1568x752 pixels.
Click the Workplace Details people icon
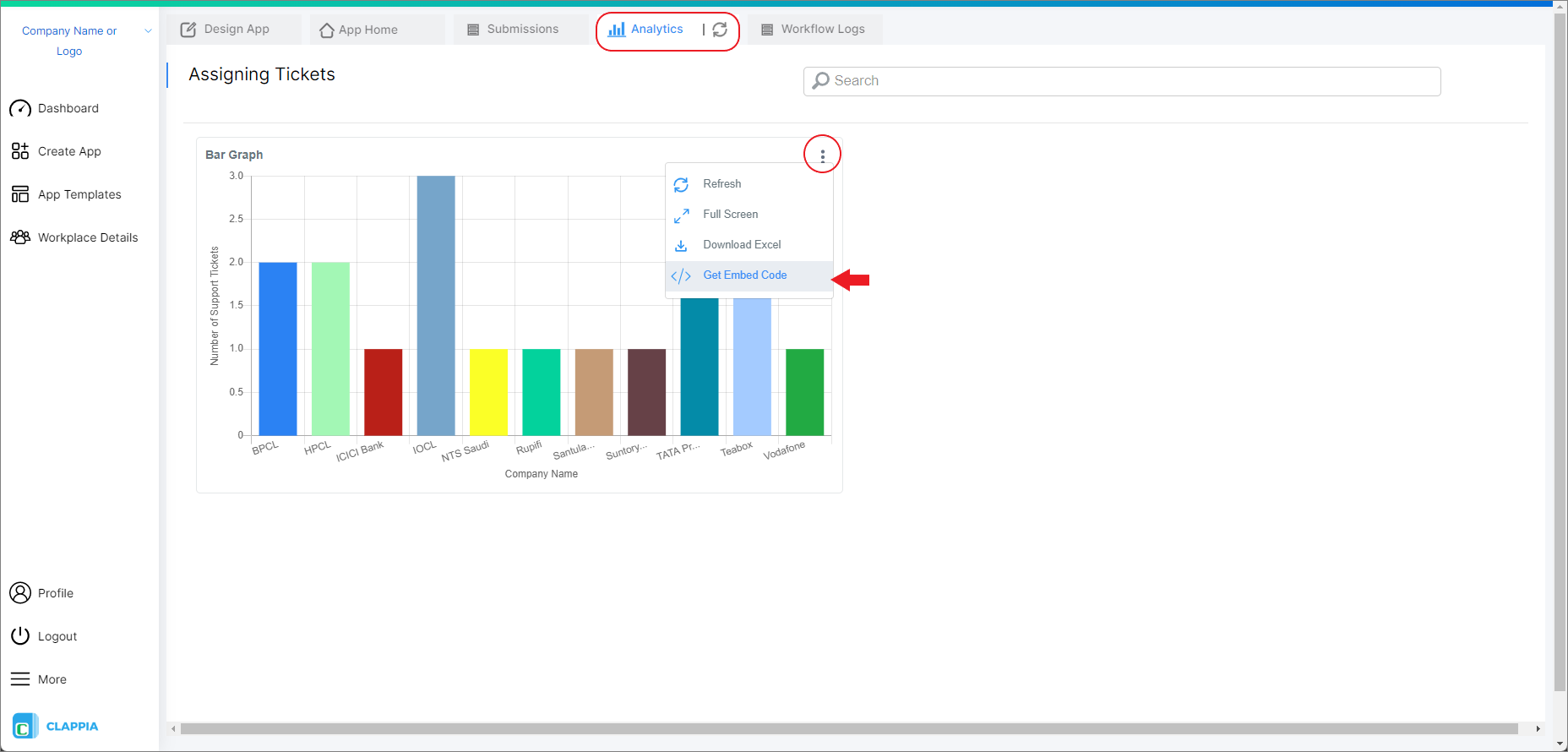(20, 237)
